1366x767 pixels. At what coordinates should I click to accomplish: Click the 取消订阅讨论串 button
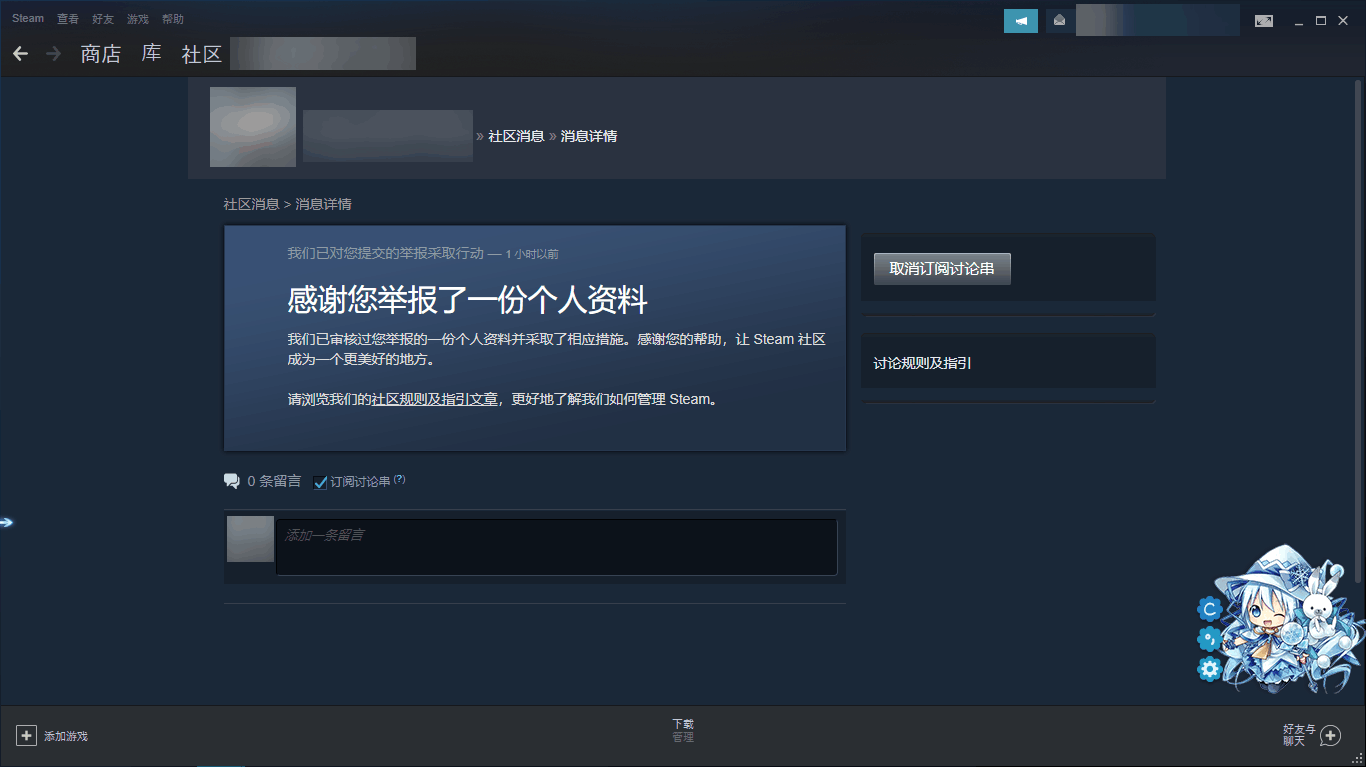tap(941, 269)
